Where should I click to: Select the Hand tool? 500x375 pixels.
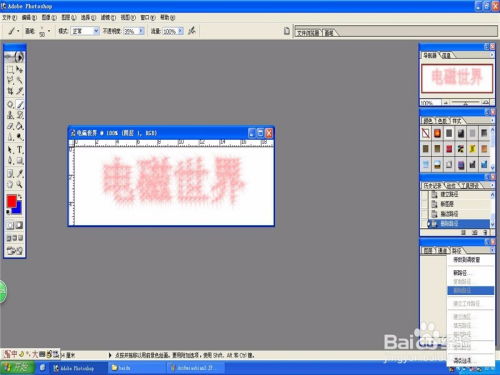10,184
